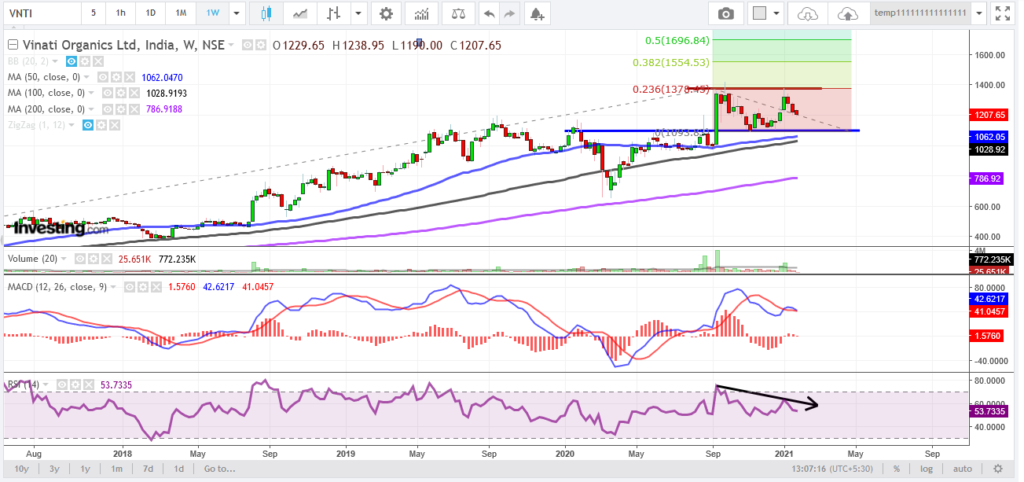Select the 1W interval
This screenshot has width=1024, height=482.
pos(213,13)
